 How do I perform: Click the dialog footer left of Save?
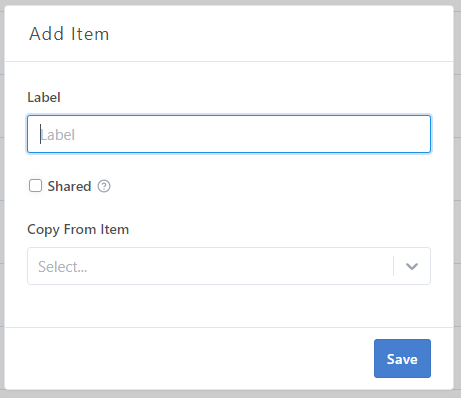(187, 358)
